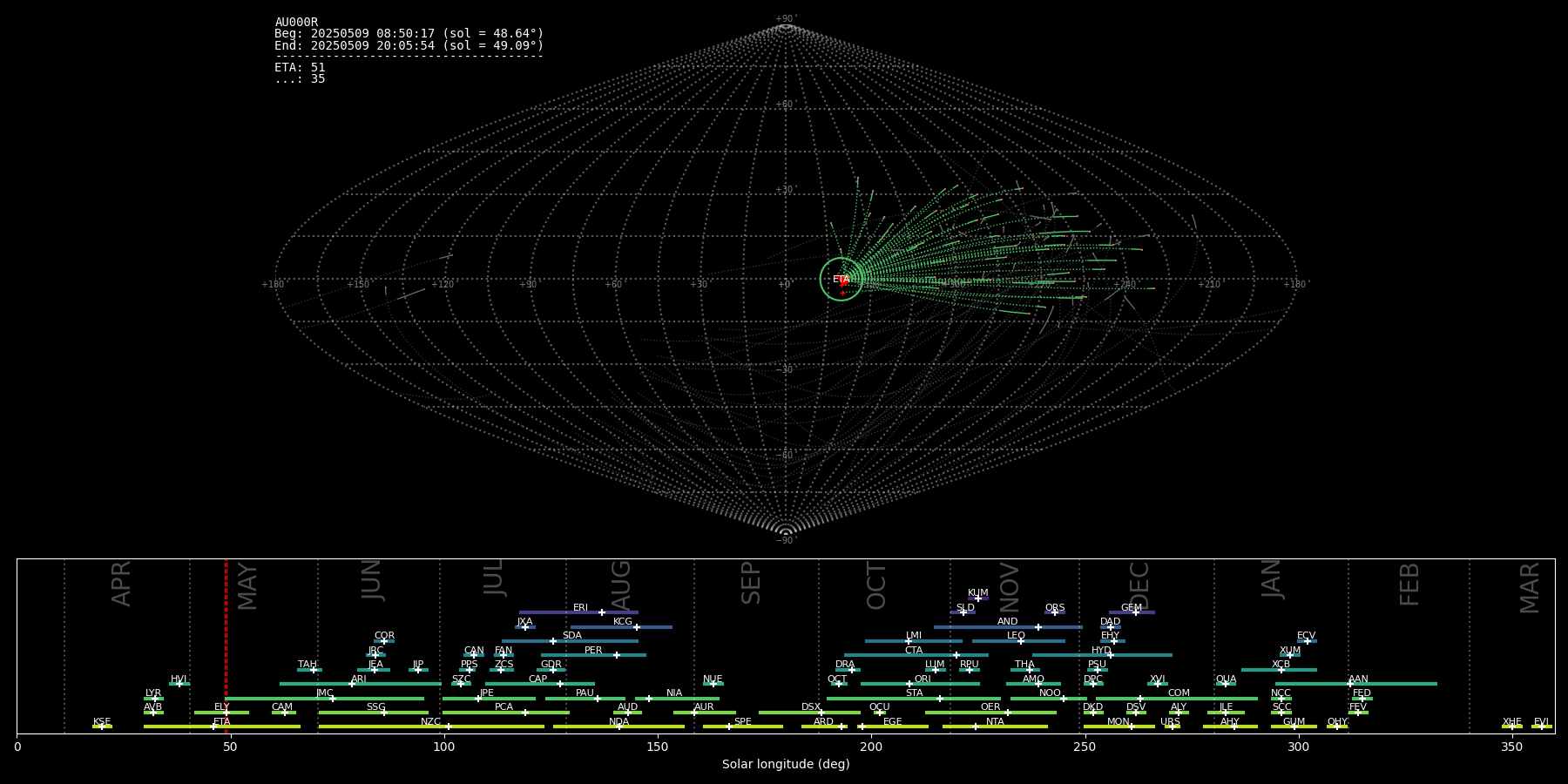Click the '200' tick on solar longitude axis

click(x=871, y=747)
